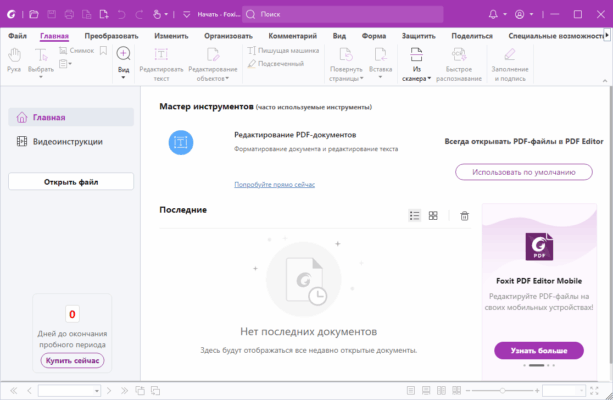Toggle facing pages view in status bar
Viewport: 613px width, 400px height.
pyautogui.click(x=441, y=390)
